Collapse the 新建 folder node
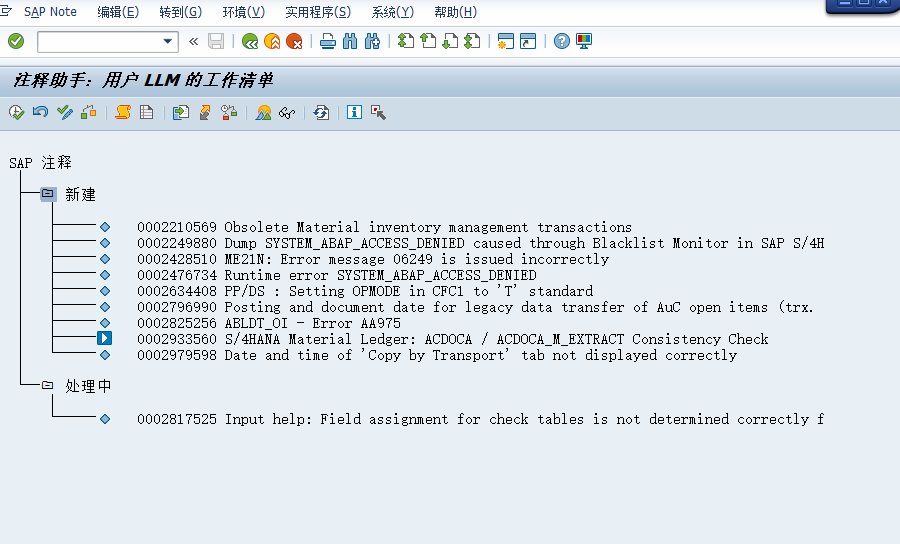900x544 pixels. tap(48, 194)
